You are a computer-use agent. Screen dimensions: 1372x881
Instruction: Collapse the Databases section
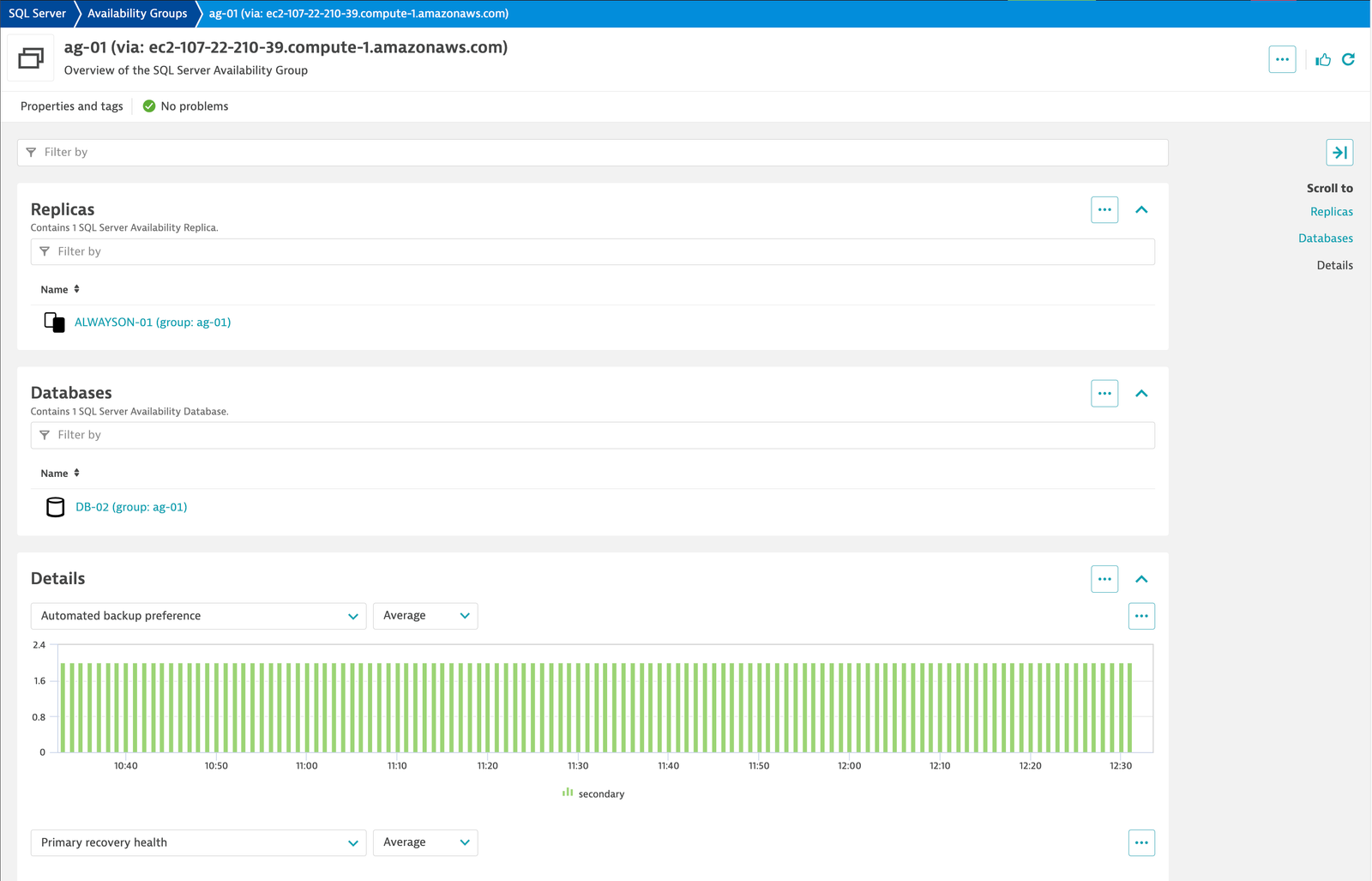pyautogui.click(x=1141, y=393)
